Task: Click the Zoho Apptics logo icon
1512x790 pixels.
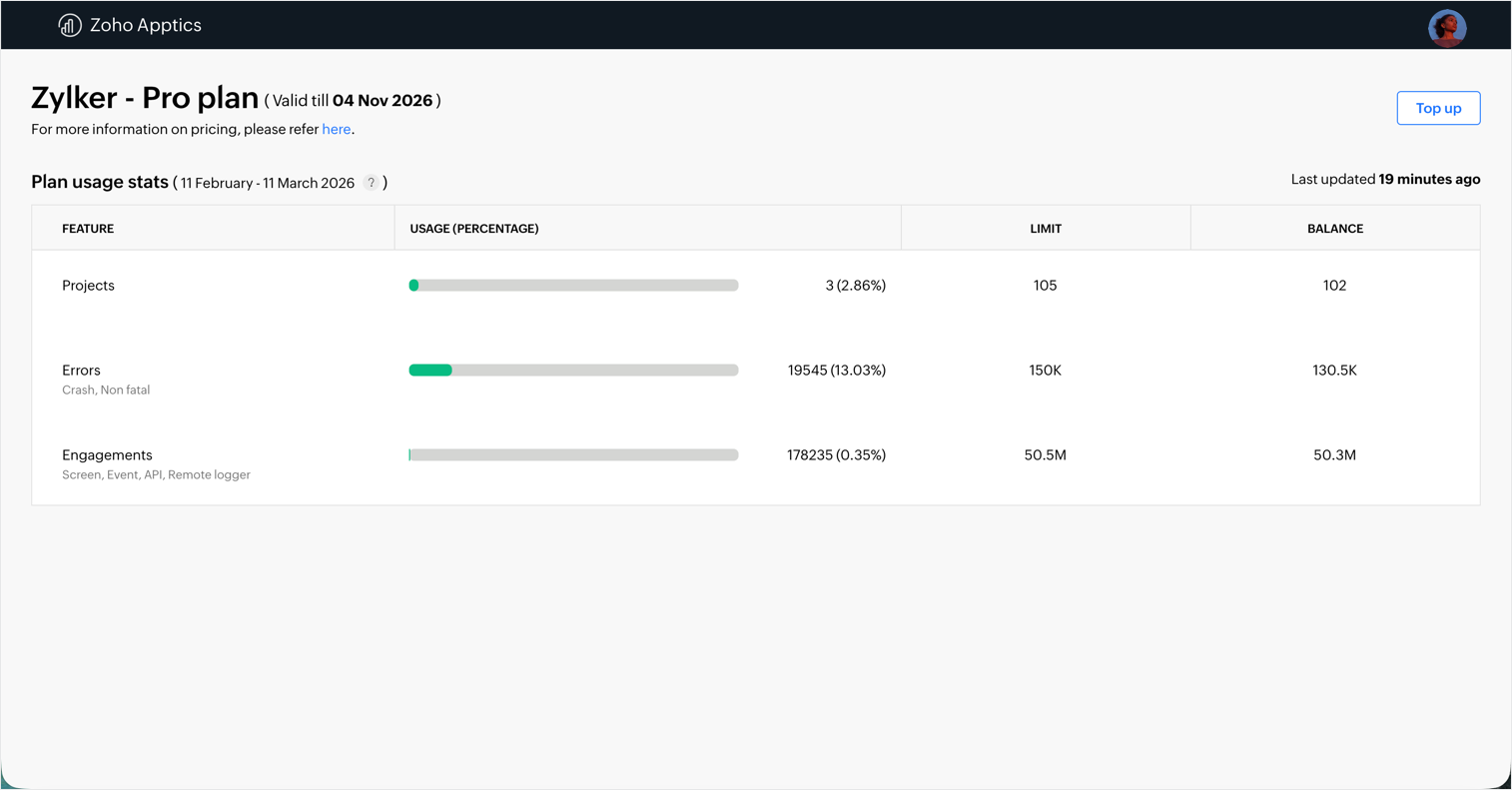Action: click(70, 25)
